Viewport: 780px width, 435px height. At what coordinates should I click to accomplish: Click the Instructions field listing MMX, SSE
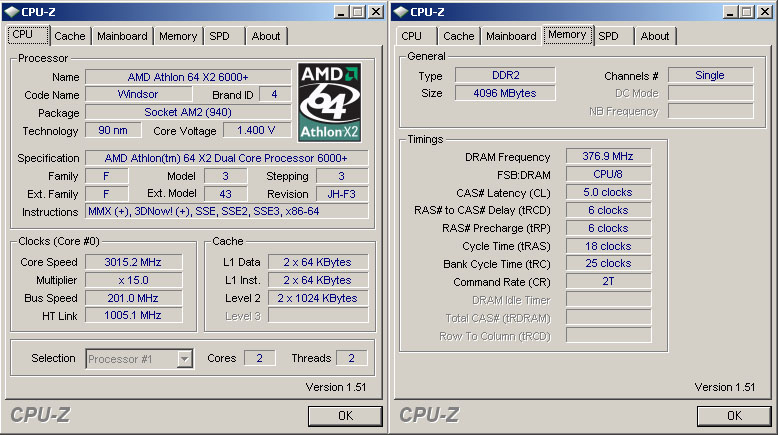point(226,212)
